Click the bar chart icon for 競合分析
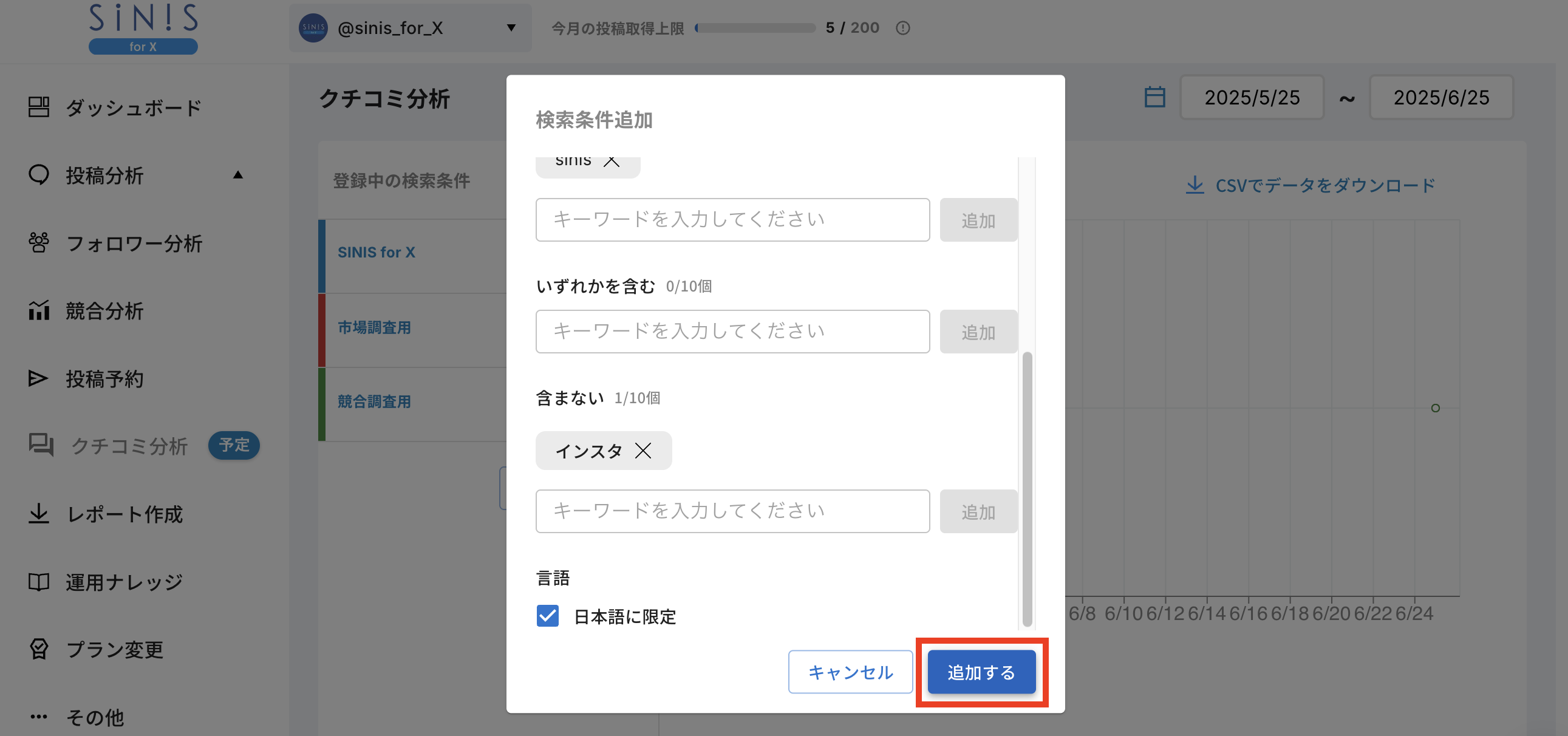This screenshot has width=1568, height=736. [x=39, y=310]
